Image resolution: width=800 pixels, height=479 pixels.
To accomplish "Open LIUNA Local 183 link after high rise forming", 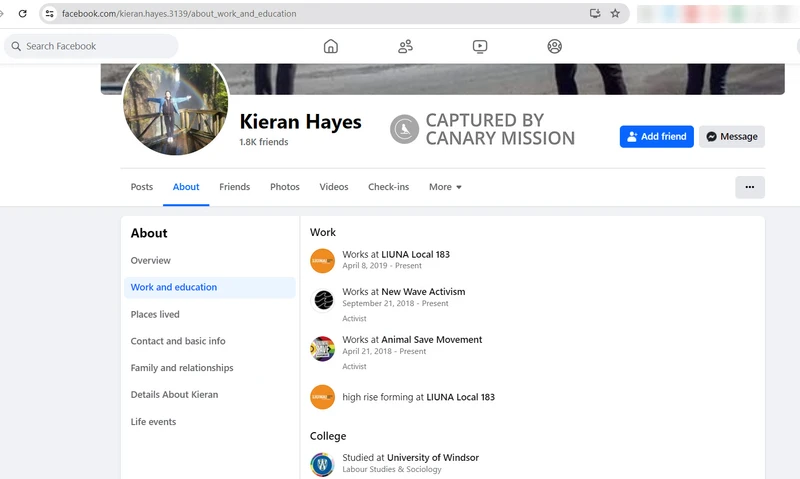I will click(x=460, y=397).
